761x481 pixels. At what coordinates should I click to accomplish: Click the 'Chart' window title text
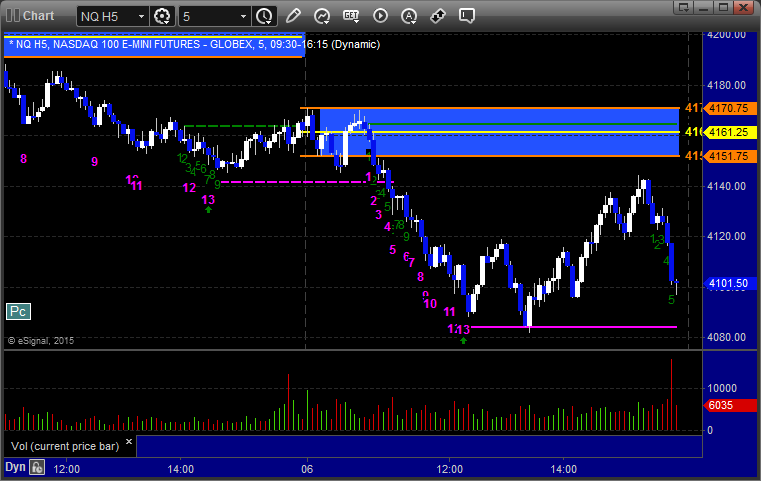(38, 16)
